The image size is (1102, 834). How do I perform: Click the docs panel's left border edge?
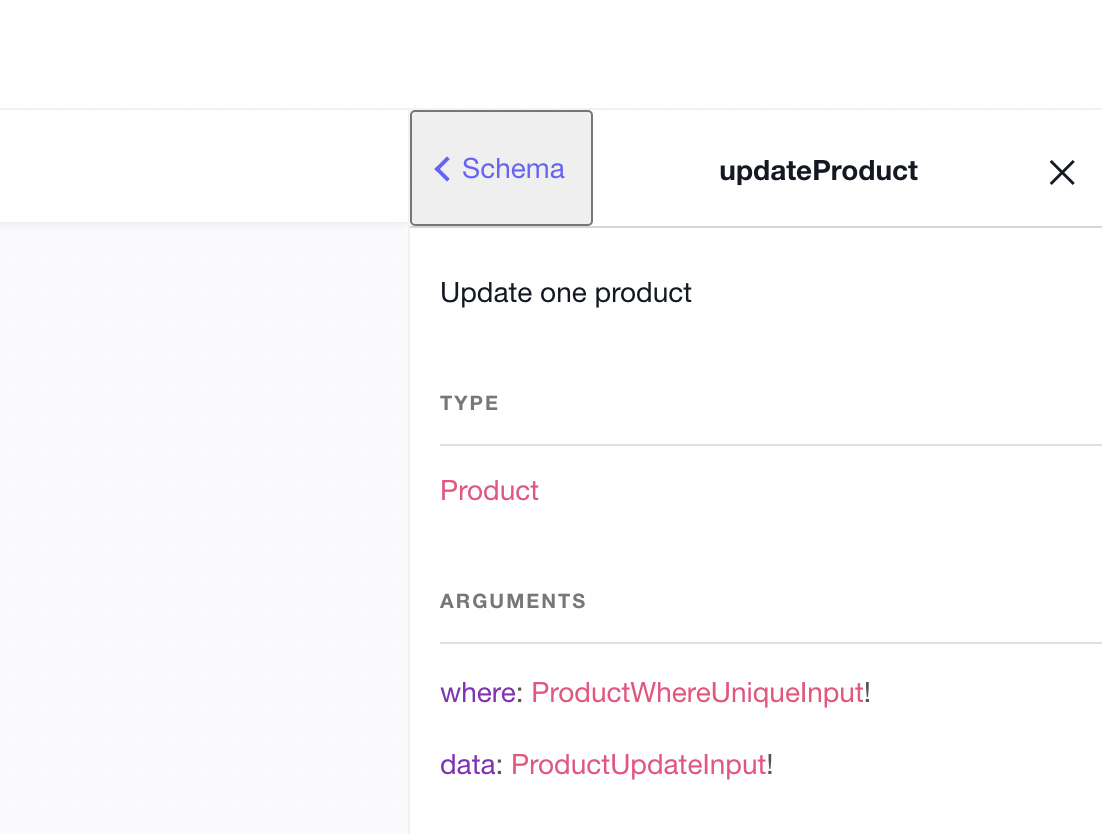[x=410, y=528]
